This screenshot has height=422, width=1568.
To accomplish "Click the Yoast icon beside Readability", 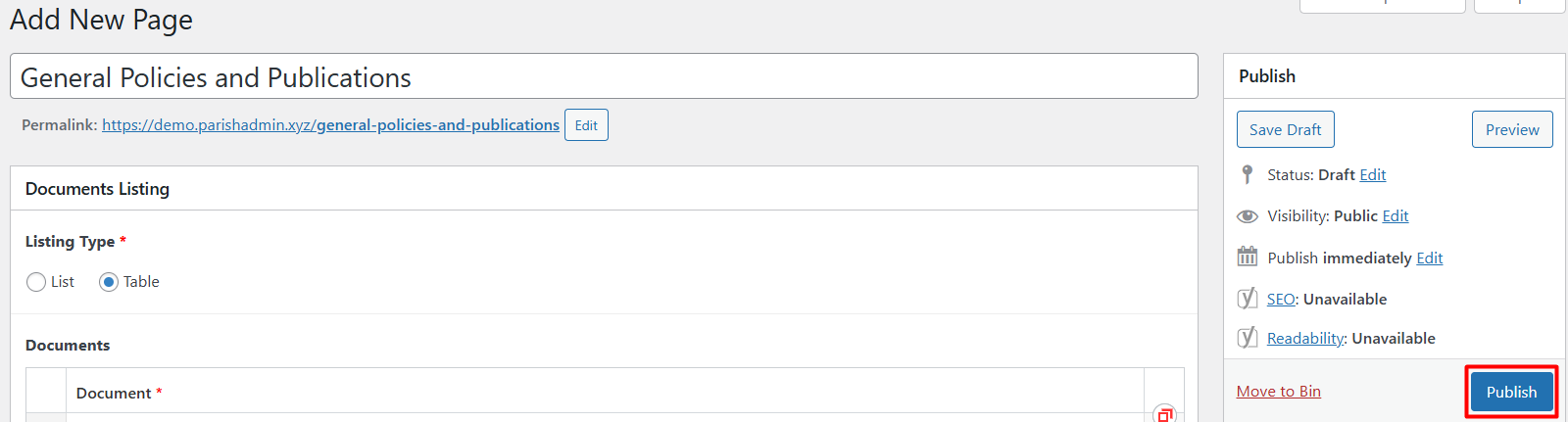I will [x=1248, y=338].
